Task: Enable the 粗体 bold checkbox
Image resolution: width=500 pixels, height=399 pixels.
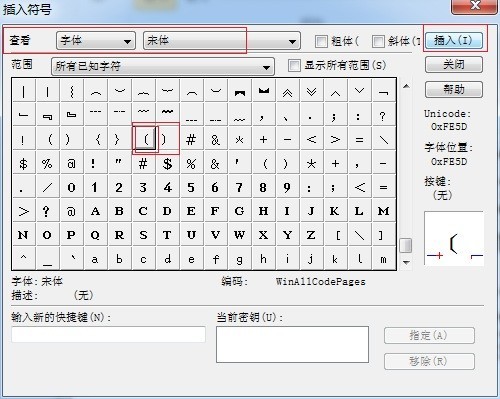Action: coord(321,41)
